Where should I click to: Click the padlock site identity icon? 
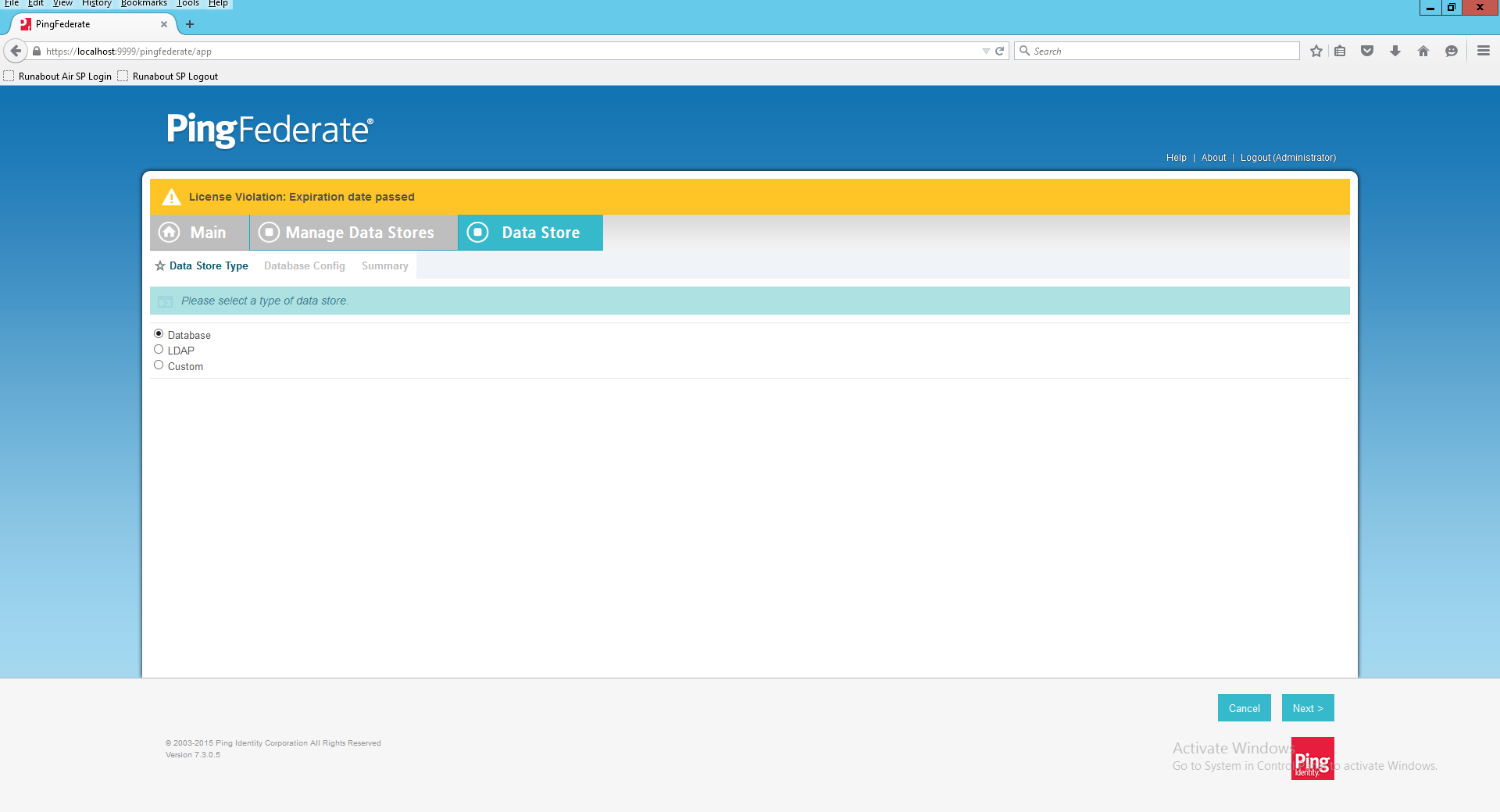(x=37, y=51)
